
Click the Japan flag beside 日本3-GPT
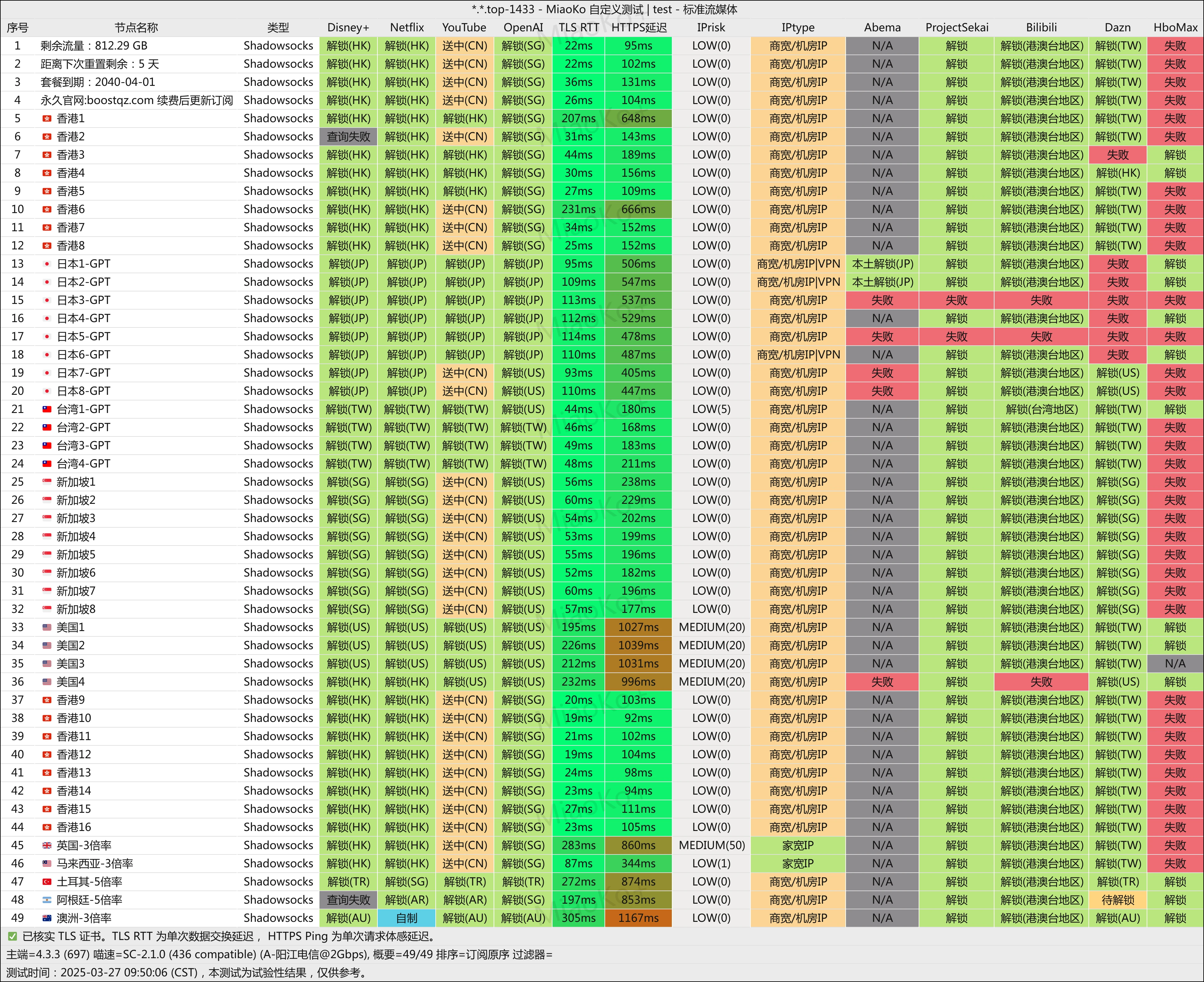pyautogui.click(x=47, y=300)
